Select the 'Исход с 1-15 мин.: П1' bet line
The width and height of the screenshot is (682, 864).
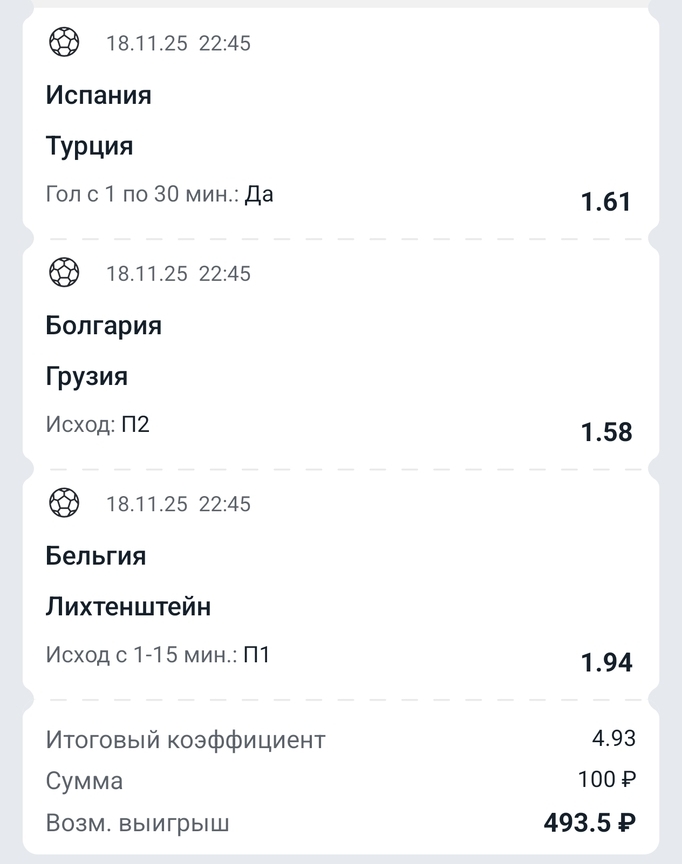(158, 655)
